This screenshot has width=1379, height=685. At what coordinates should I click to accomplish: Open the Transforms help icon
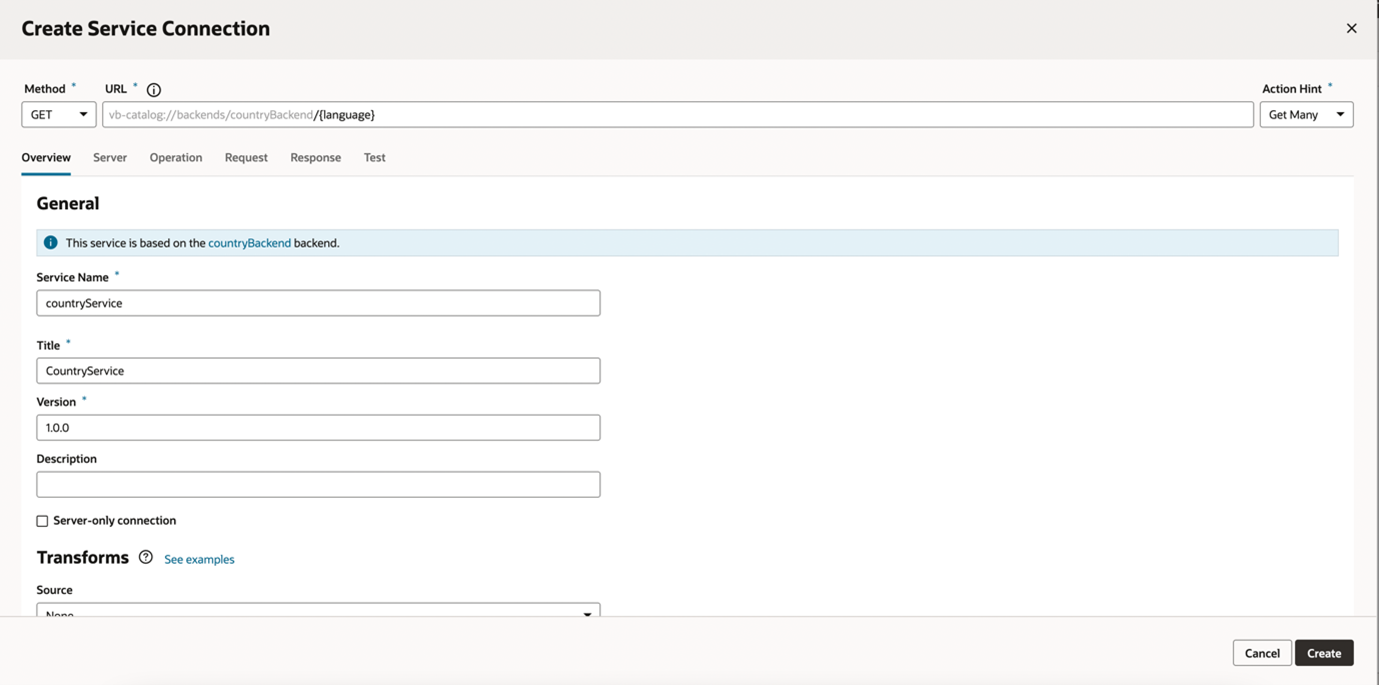(x=145, y=557)
